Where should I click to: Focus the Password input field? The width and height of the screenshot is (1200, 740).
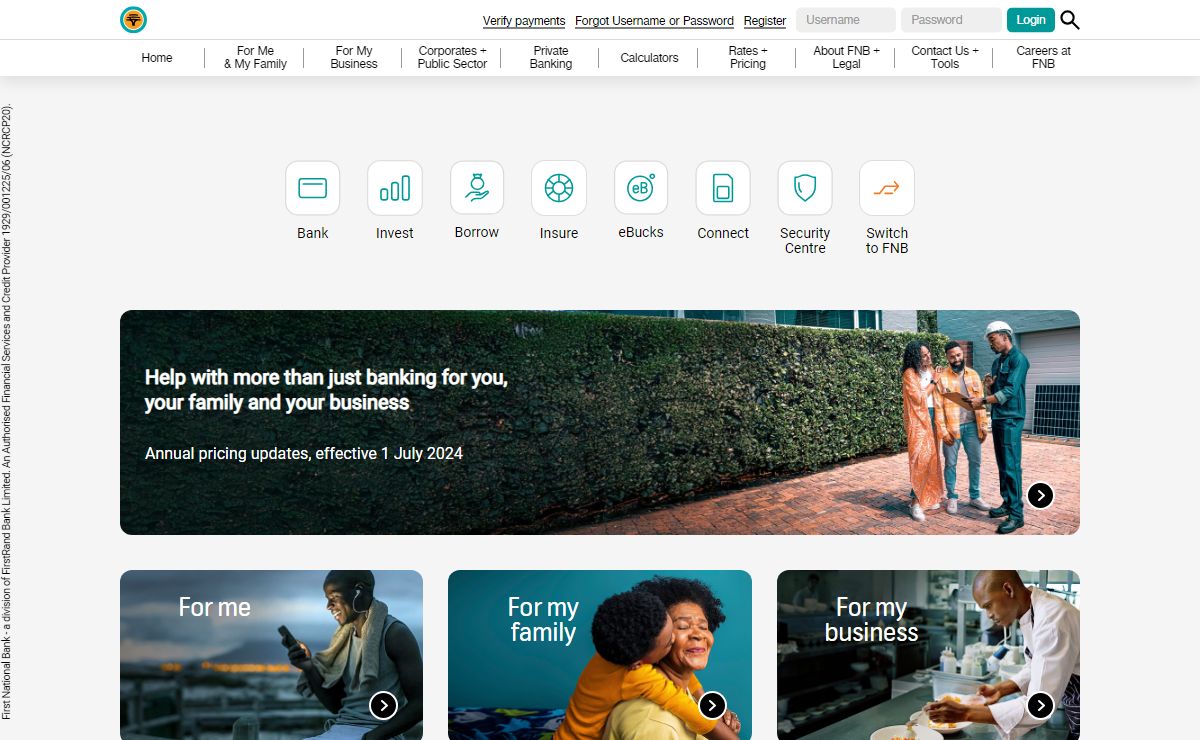[951, 20]
